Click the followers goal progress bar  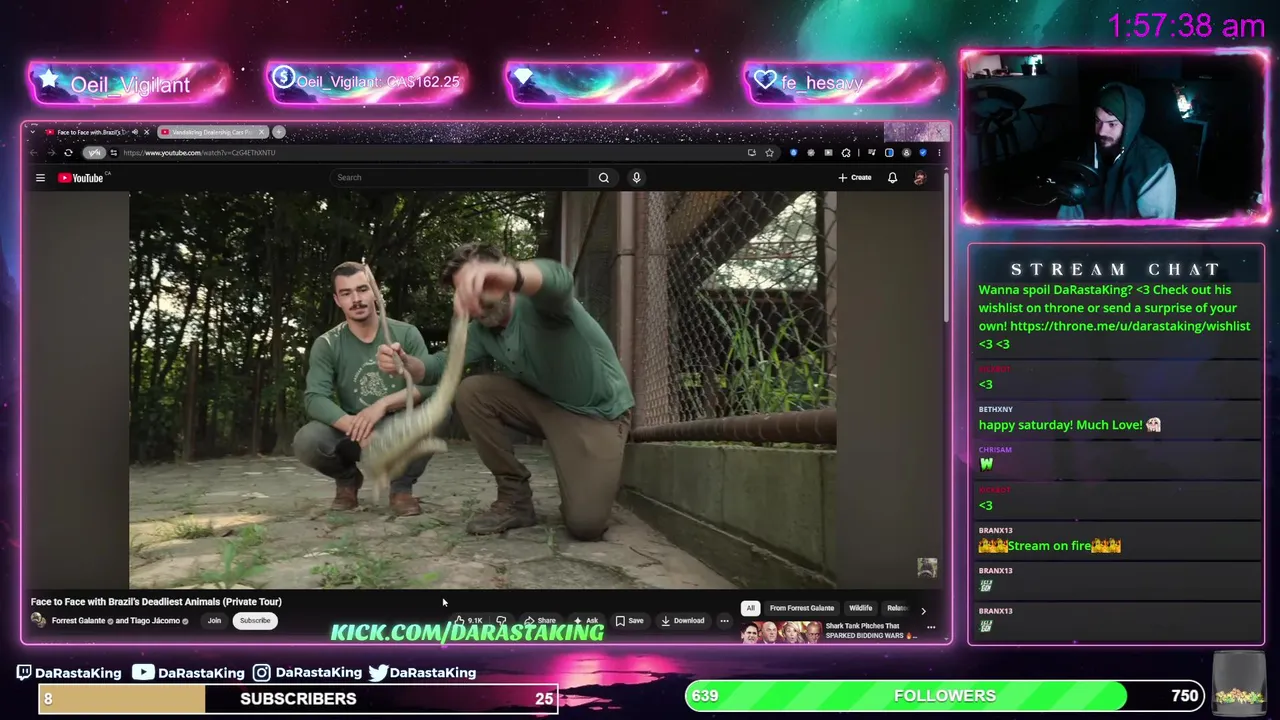pyautogui.click(x=945, y=696)
